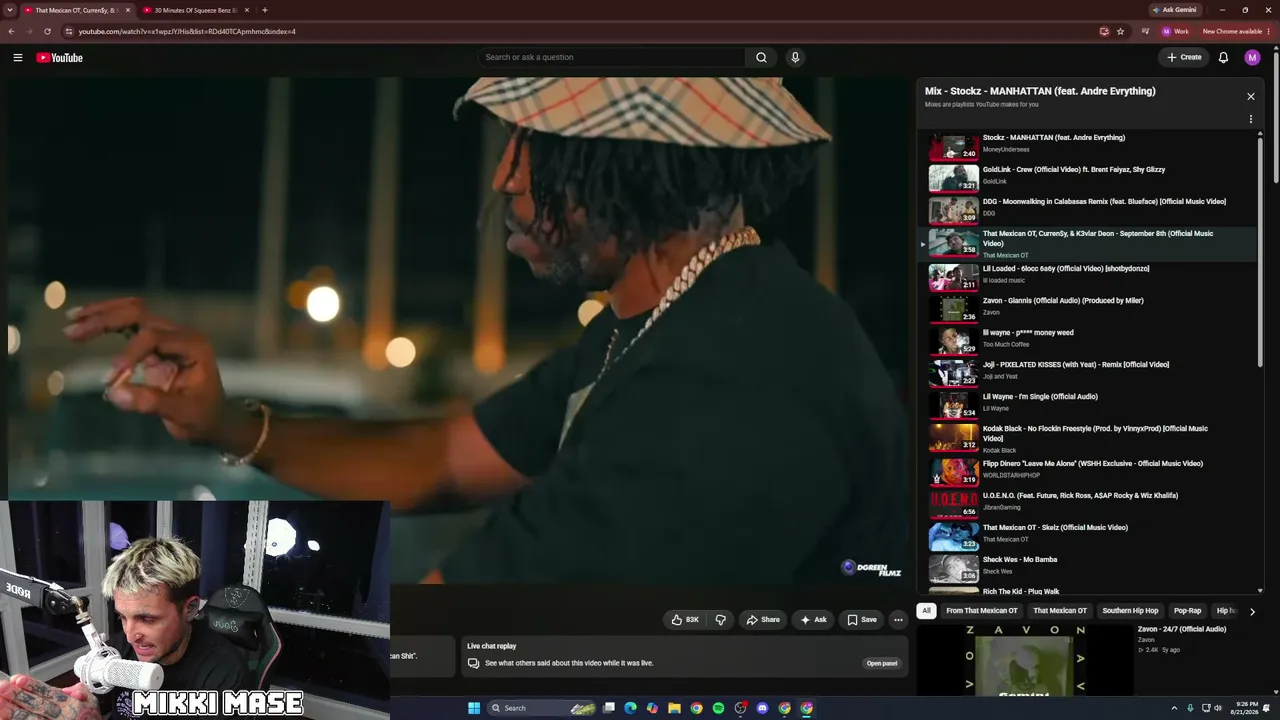Click the Chrome address bar URL
The image size is (1280, 720).
coord(187,31)
